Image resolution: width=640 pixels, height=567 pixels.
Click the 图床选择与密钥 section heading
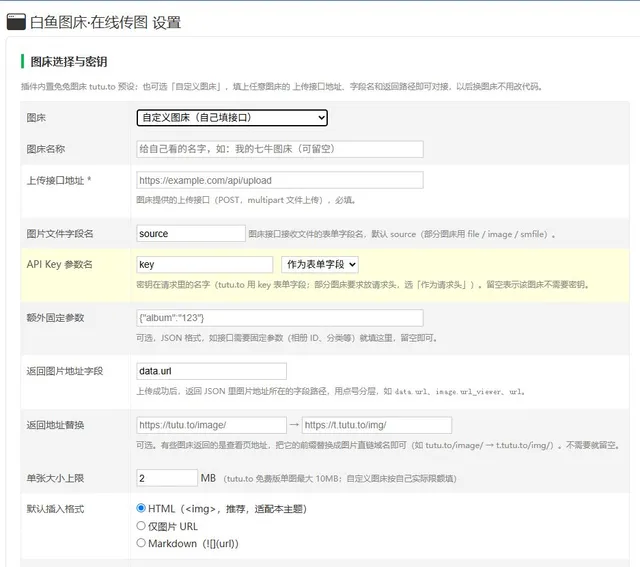click(69, 62)
